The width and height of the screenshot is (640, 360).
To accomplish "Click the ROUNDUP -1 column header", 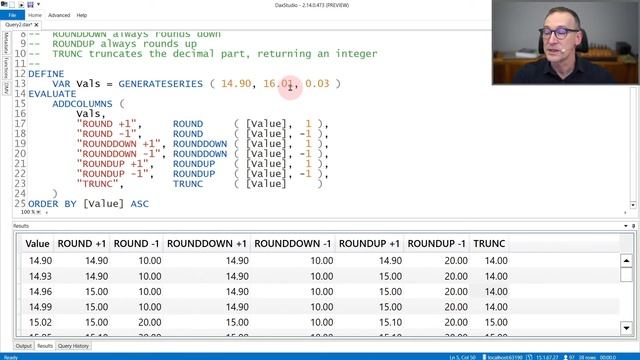I will [436, 244].
